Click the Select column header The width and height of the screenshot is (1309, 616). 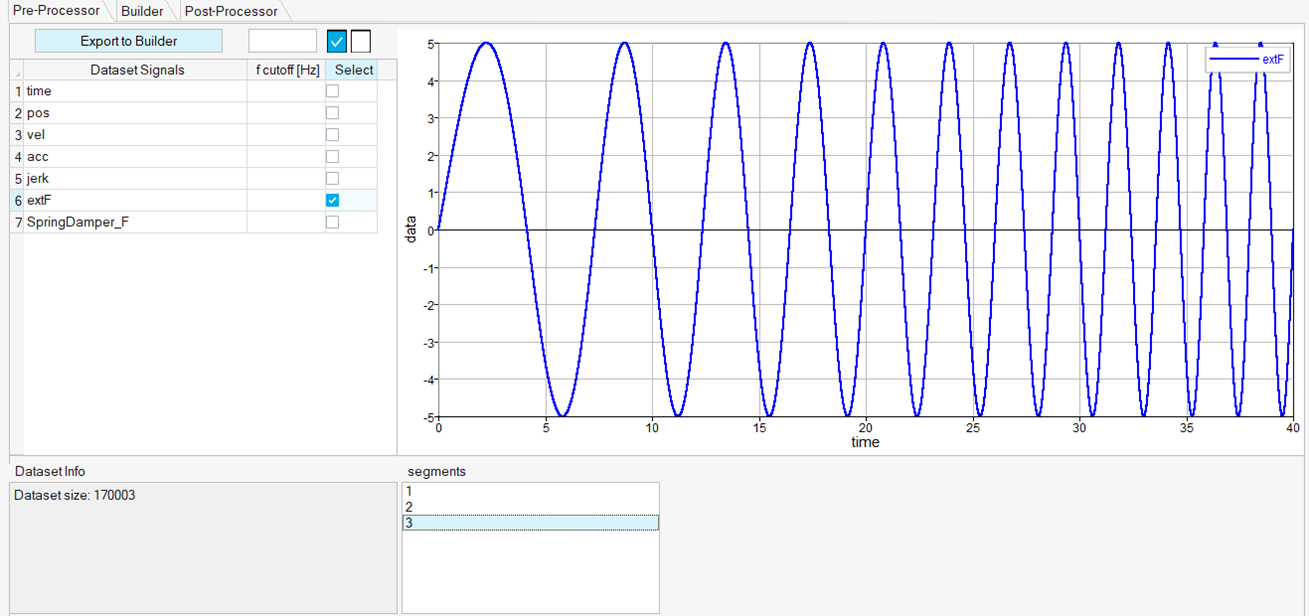(x=353, y=70)
